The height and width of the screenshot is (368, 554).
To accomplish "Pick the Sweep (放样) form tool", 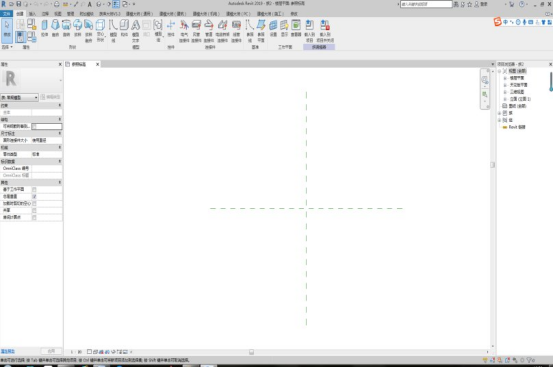I will 77,28.
